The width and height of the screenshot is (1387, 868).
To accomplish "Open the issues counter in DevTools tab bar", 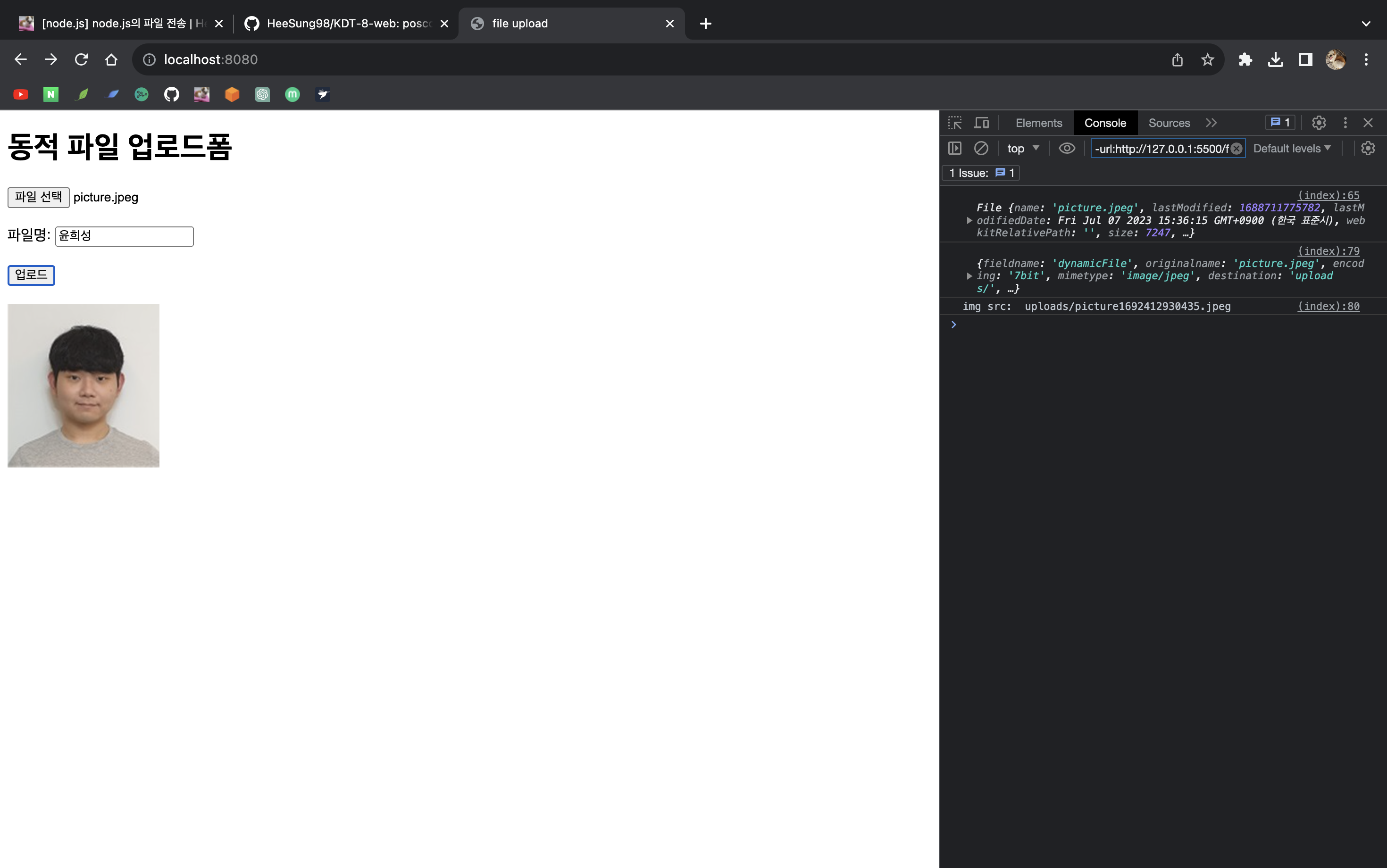I will [1280, 123].
